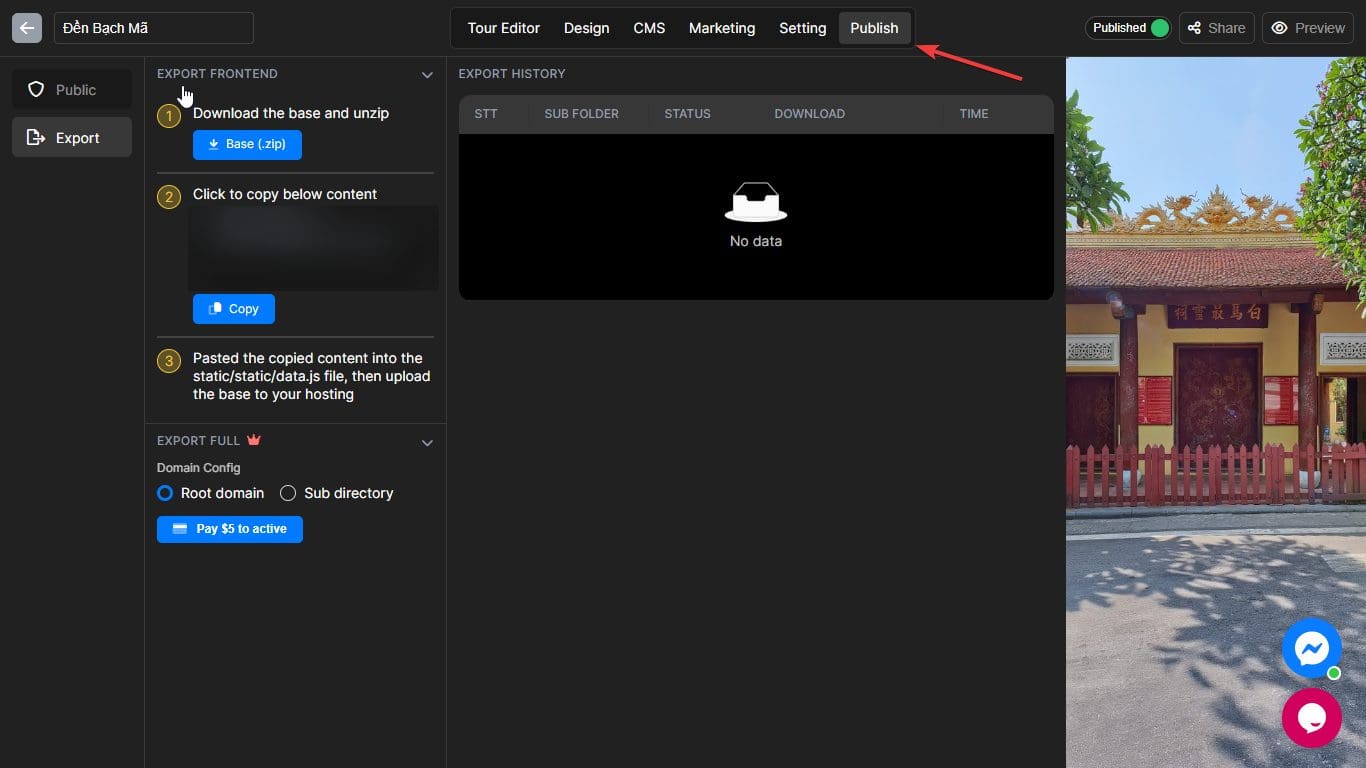Collapse the Export Full section

[427, 441]
